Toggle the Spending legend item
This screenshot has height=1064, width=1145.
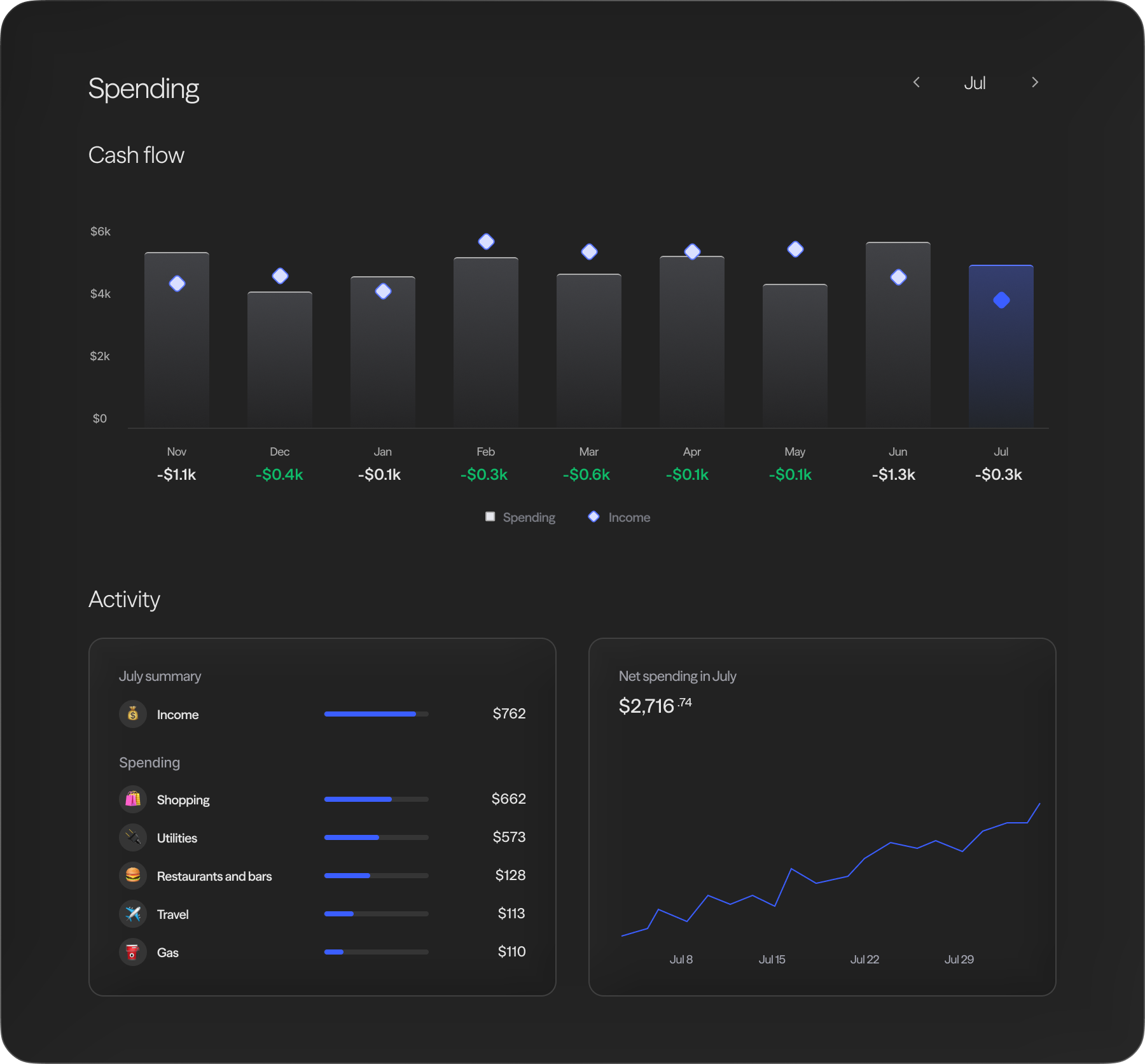520,517
